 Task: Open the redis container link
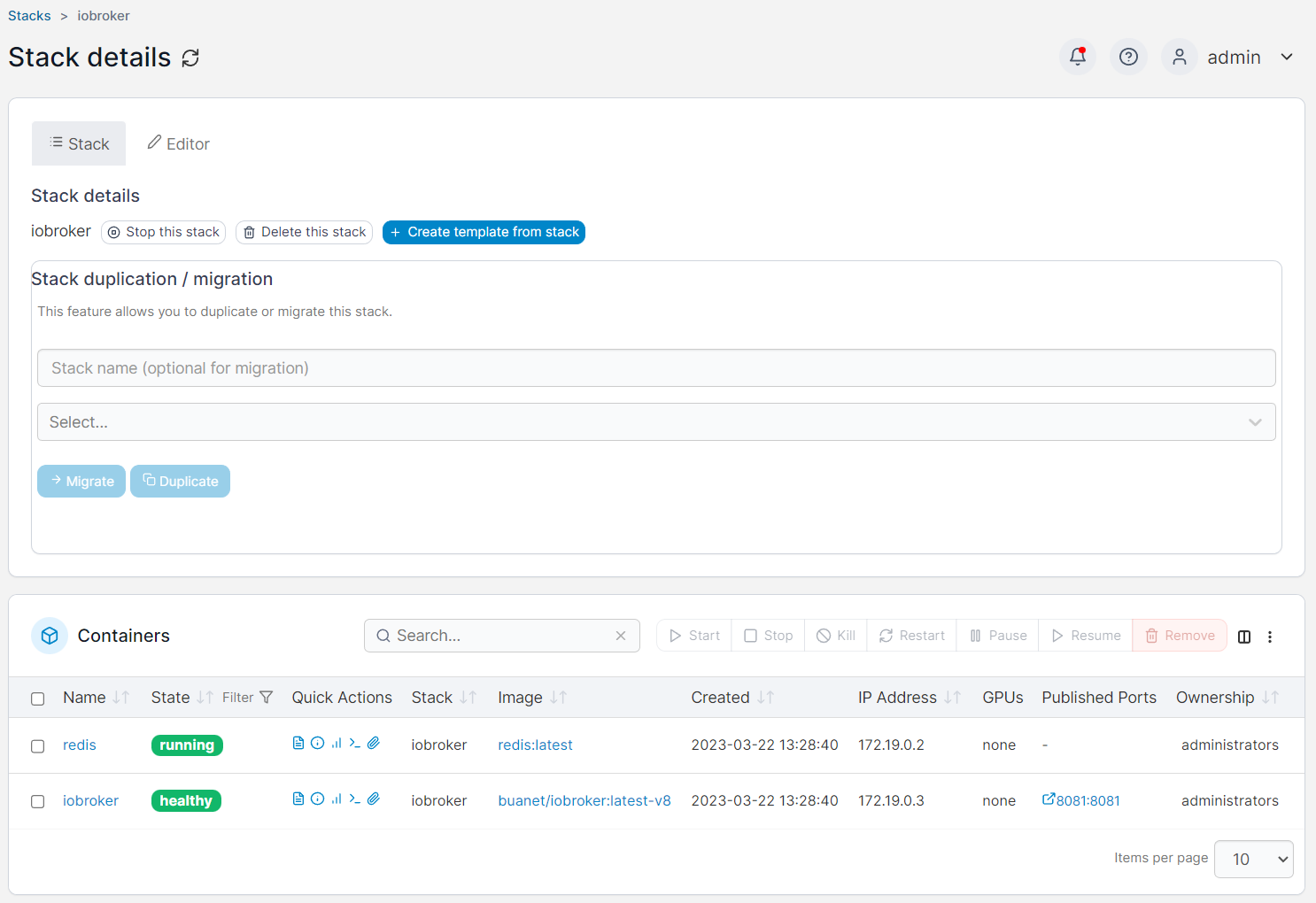[80, 745]
